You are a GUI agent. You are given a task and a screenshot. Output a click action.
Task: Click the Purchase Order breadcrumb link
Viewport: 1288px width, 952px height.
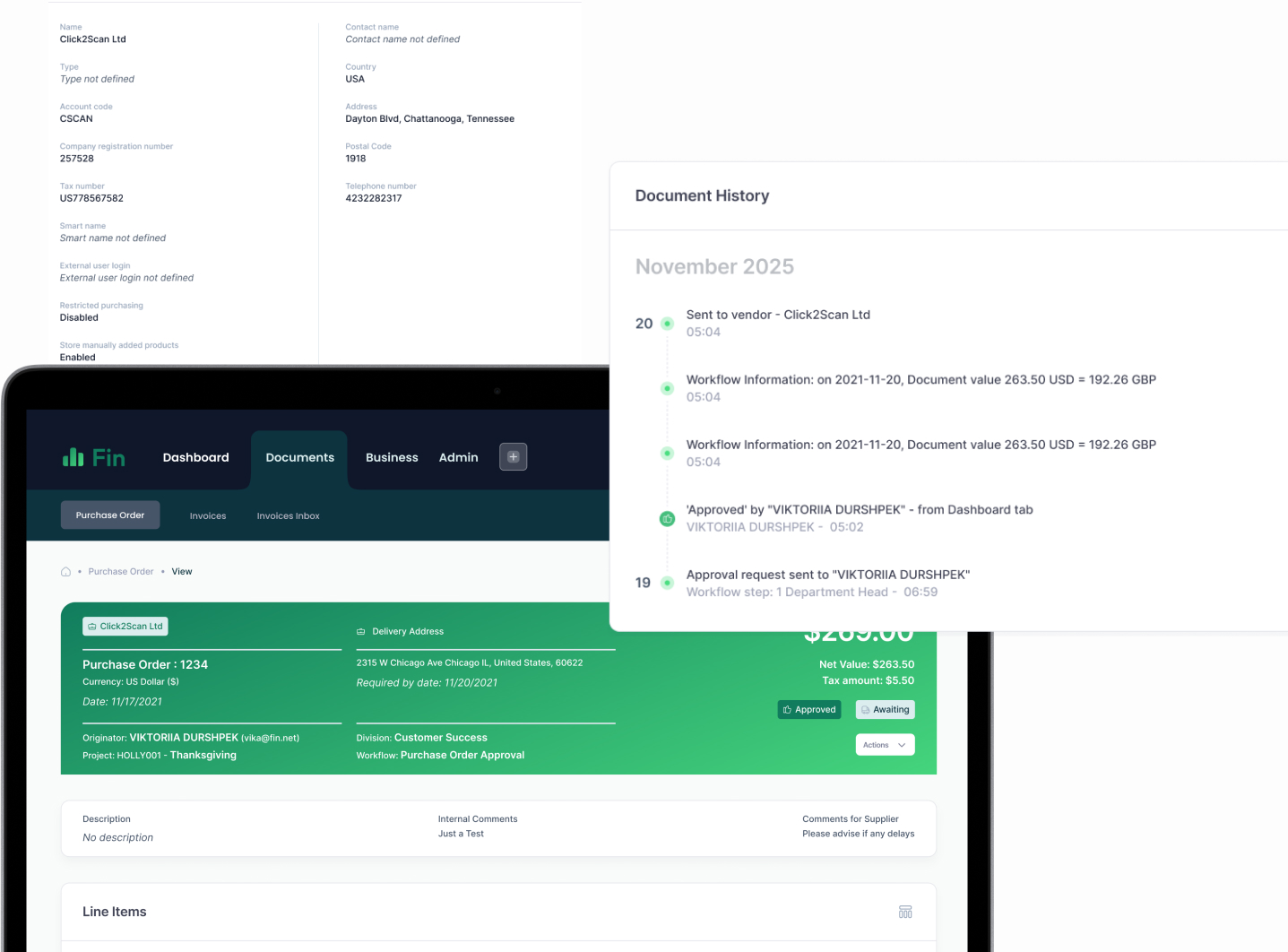[x=121, y=572]
